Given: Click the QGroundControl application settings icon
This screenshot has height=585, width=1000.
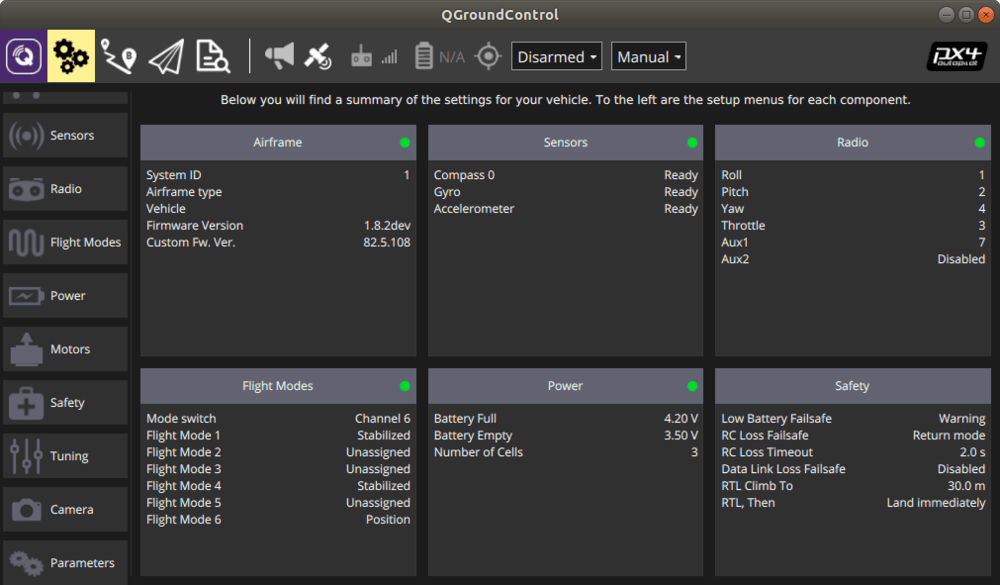Looking at the screenshot, I should coord(24,56).
